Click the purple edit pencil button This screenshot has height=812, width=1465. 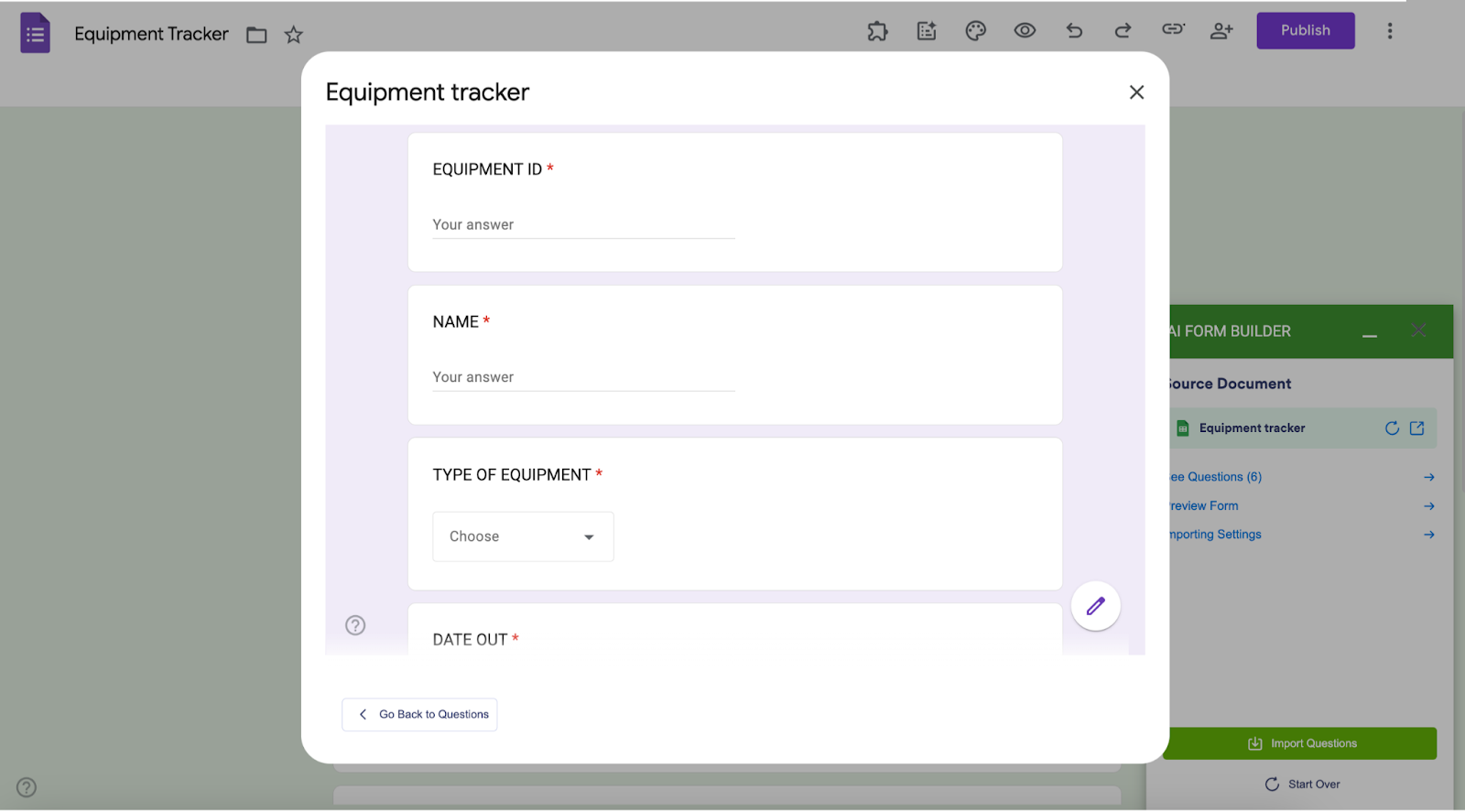(1096, 606)
